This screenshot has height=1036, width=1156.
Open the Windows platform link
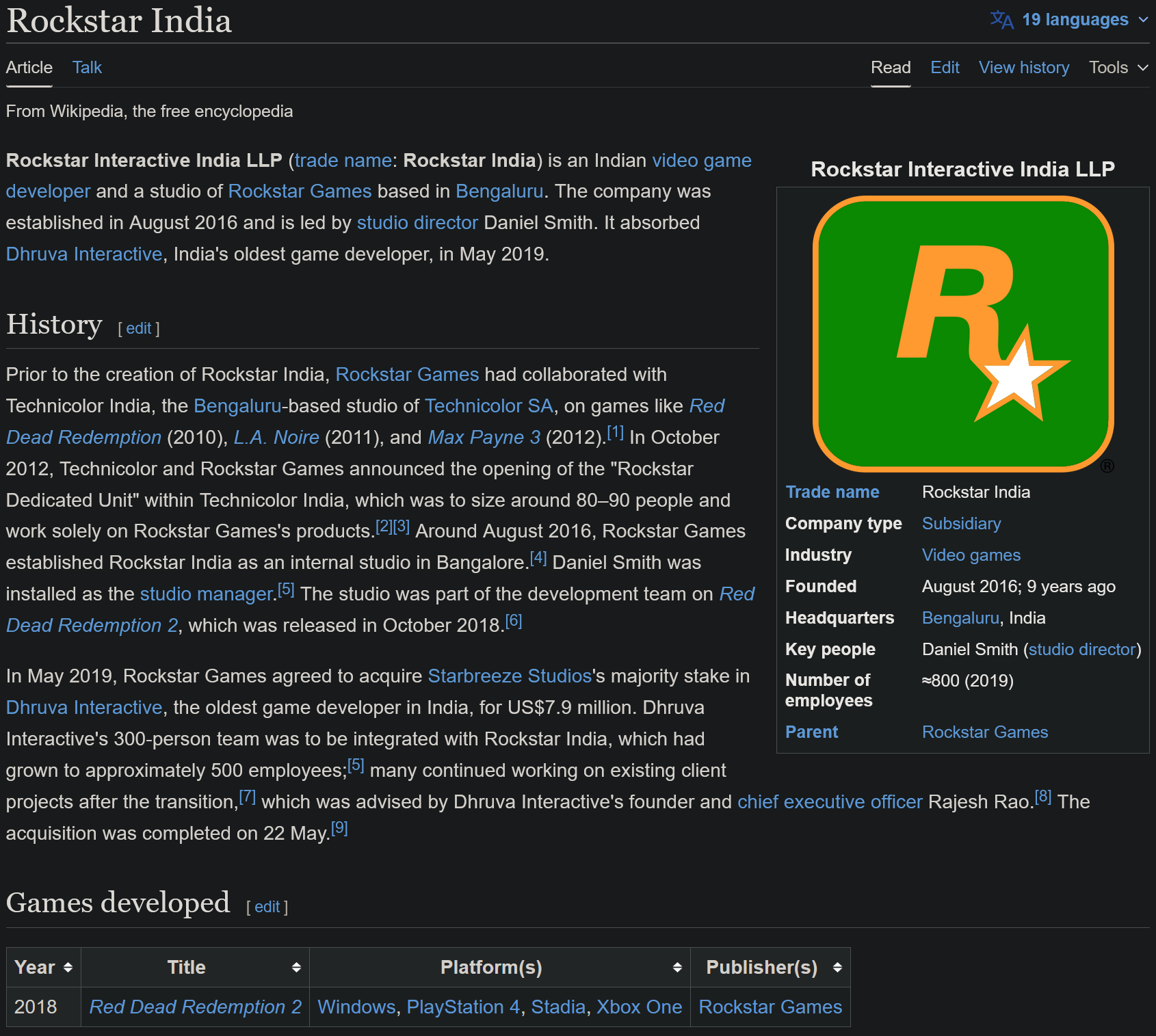(356, 1007)
